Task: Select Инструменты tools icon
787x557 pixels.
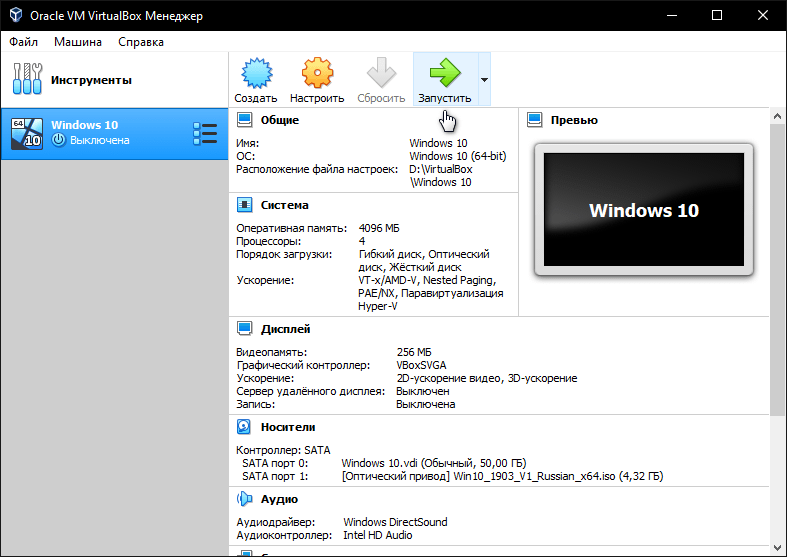Action: point(27,79)
